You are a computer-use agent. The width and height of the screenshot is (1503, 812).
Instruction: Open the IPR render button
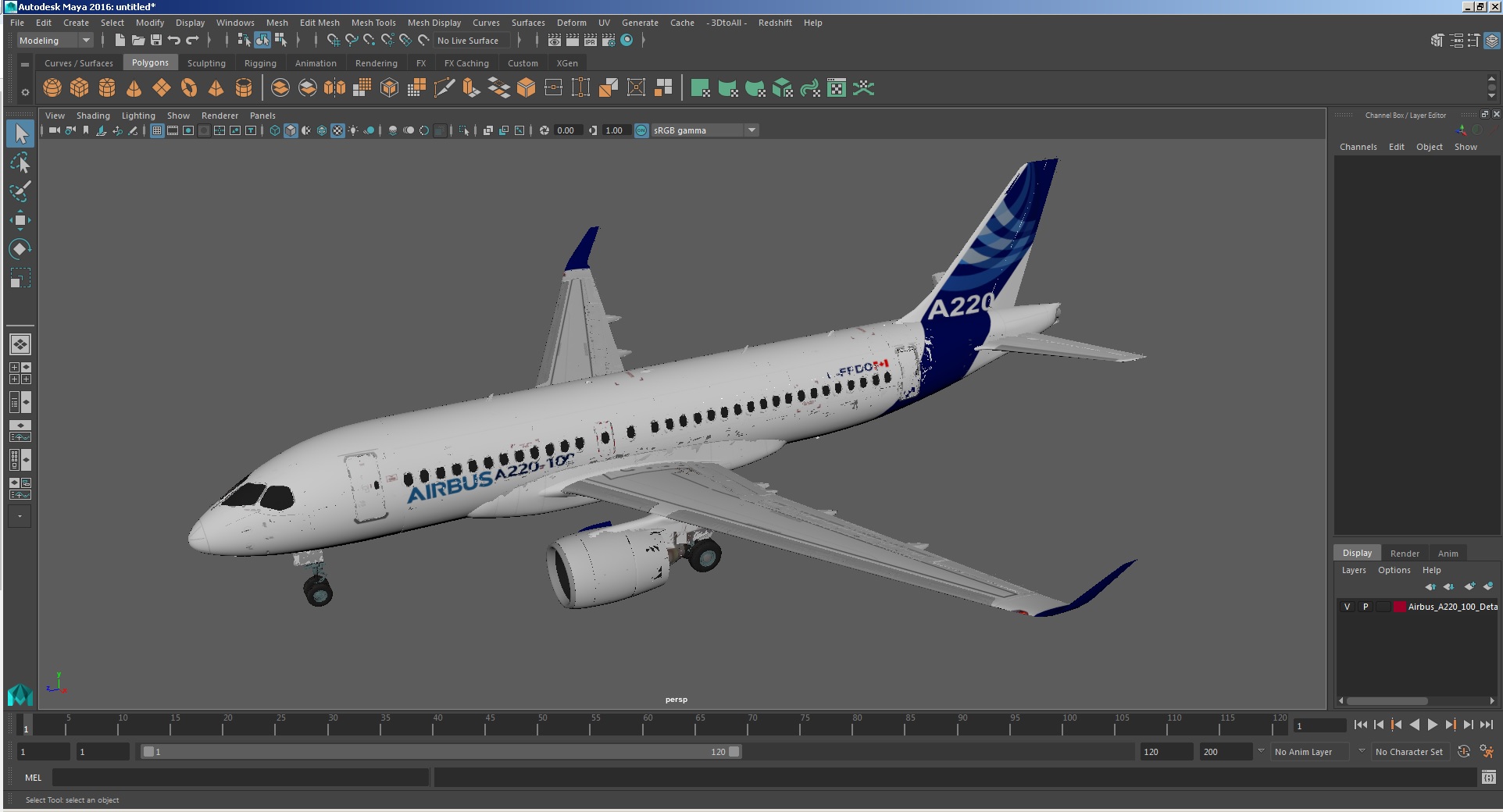click(591, 41)
